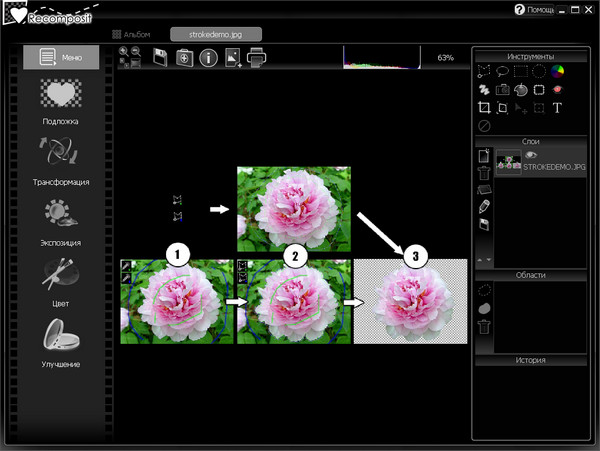Viewport: 600px width, 451px height.
Task: Open the image info icon
Action: [x=209, y=58]
